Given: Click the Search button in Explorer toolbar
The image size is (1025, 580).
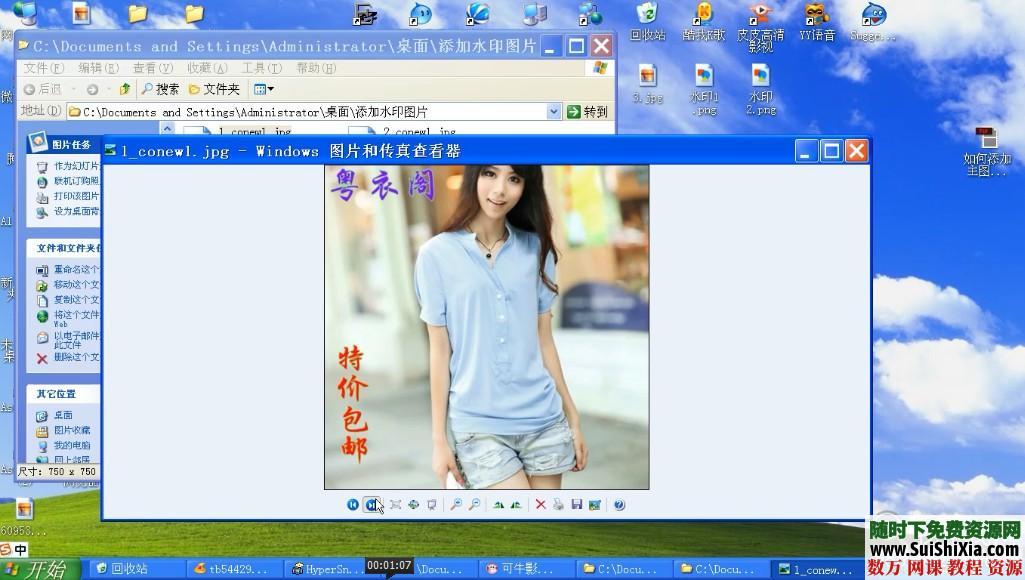Looking at the screenshot, I should [x=165, y=88].
